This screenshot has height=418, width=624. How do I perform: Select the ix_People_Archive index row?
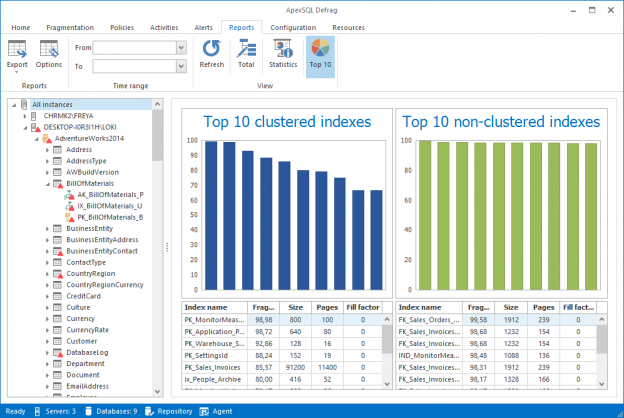(x=282, y=379)
